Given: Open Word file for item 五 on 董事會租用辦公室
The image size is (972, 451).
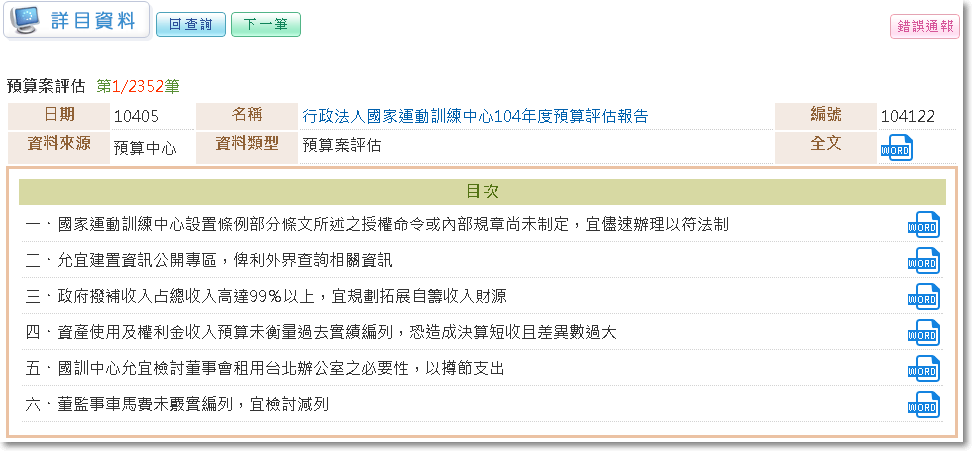Looking at the screenshot, I should coord(923,369).
